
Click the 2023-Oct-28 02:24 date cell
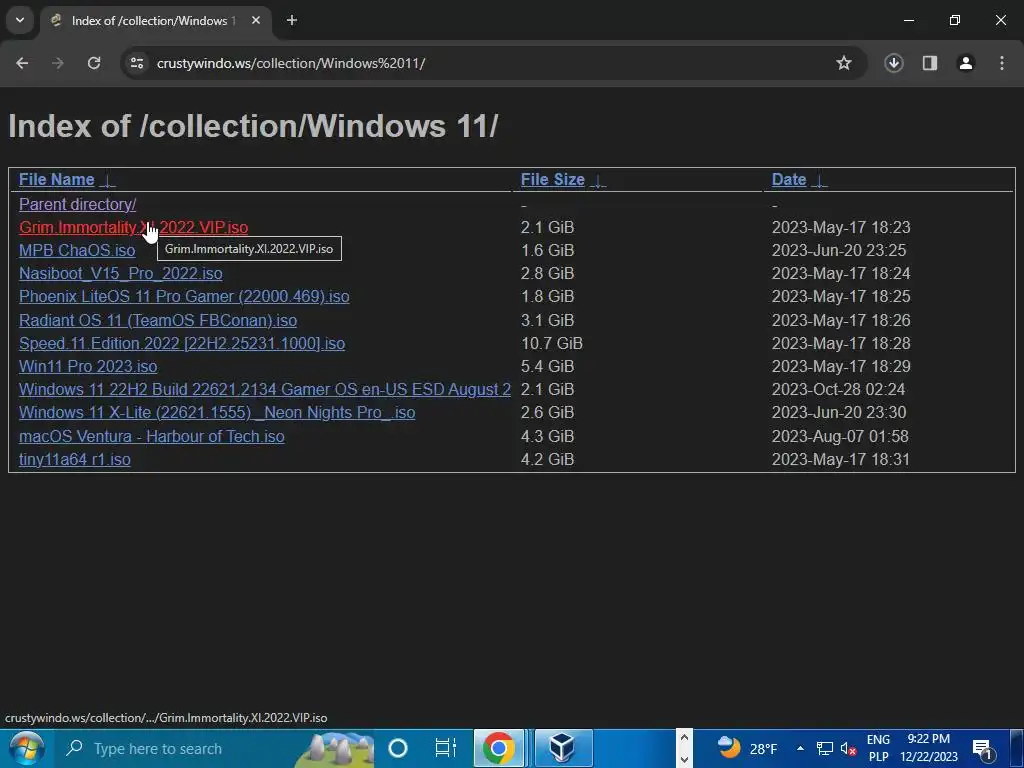[x=839, y=389]
